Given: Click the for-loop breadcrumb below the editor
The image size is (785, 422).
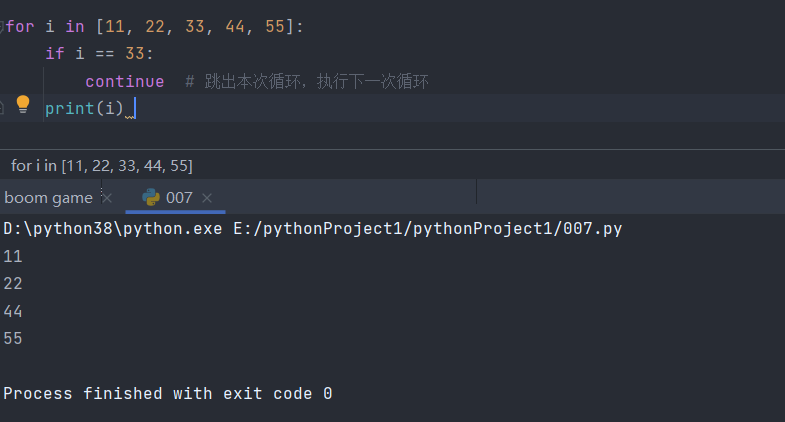Looking at the screenshot, I should (x=101, y=165).
